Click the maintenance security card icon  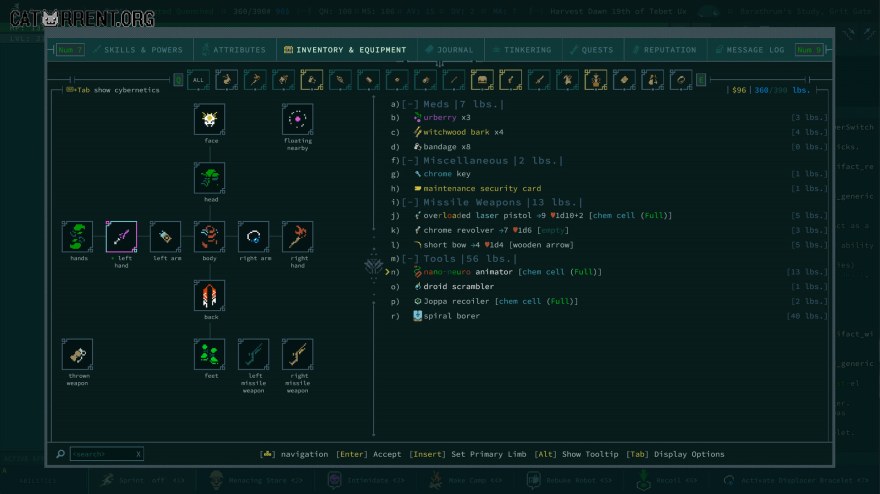pyautogui.click(x=417, y=188)
